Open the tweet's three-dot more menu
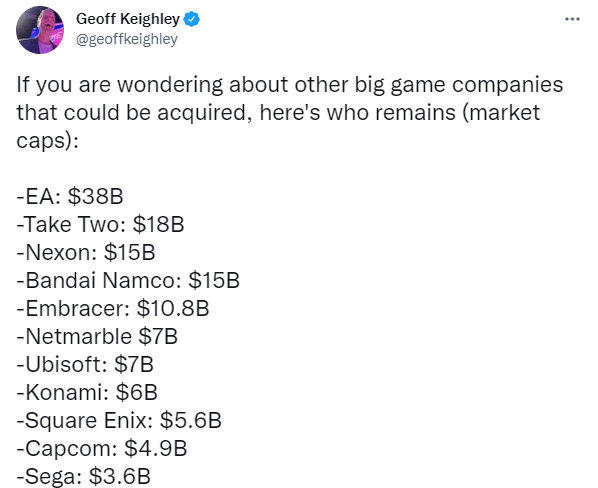 572,19
